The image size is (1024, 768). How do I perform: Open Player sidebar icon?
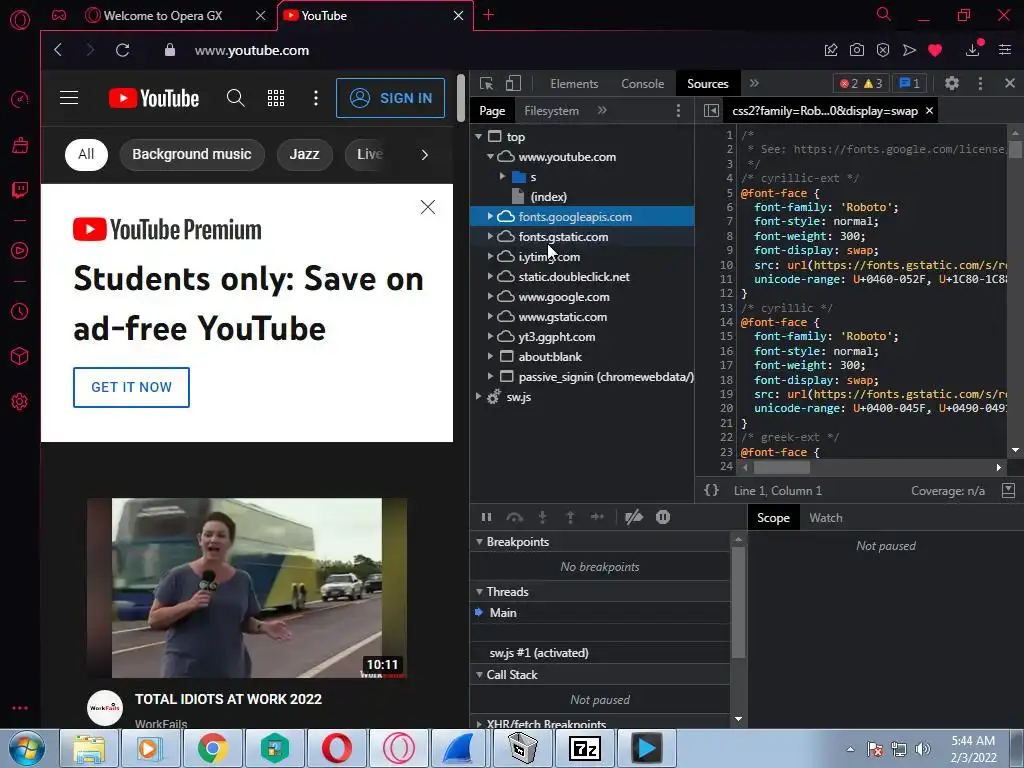click(20, 251)
